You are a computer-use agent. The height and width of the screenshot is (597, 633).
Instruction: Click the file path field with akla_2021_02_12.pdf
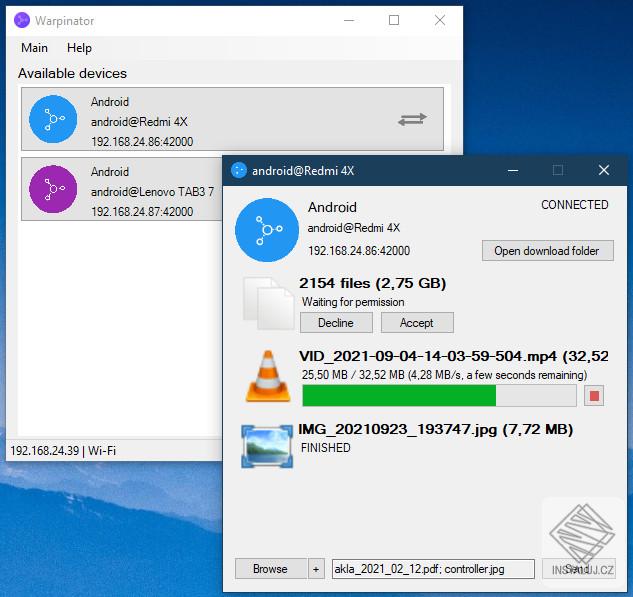coord(433,569)
